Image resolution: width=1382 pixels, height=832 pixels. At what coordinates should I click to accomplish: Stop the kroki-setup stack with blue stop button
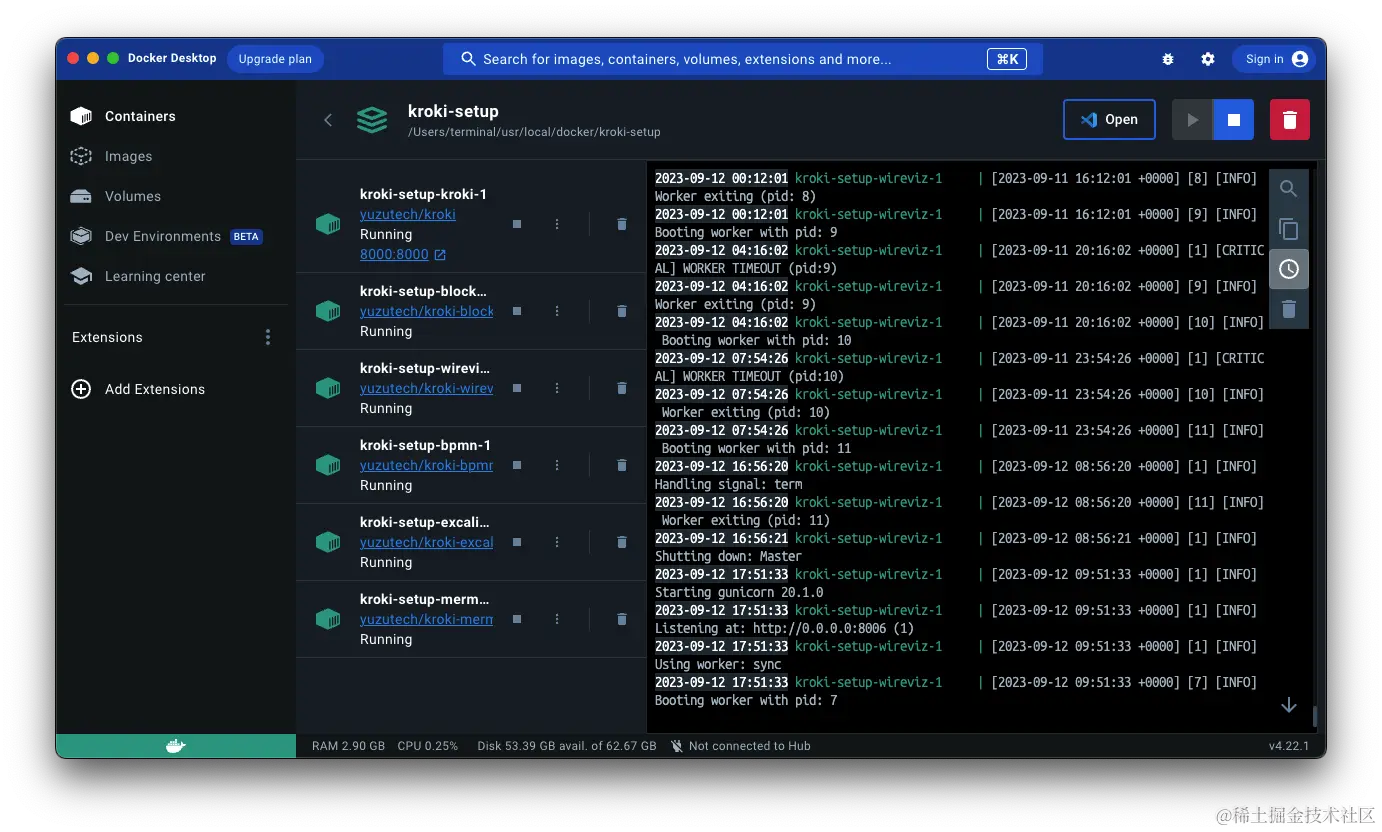click(x=1234, y=120)
